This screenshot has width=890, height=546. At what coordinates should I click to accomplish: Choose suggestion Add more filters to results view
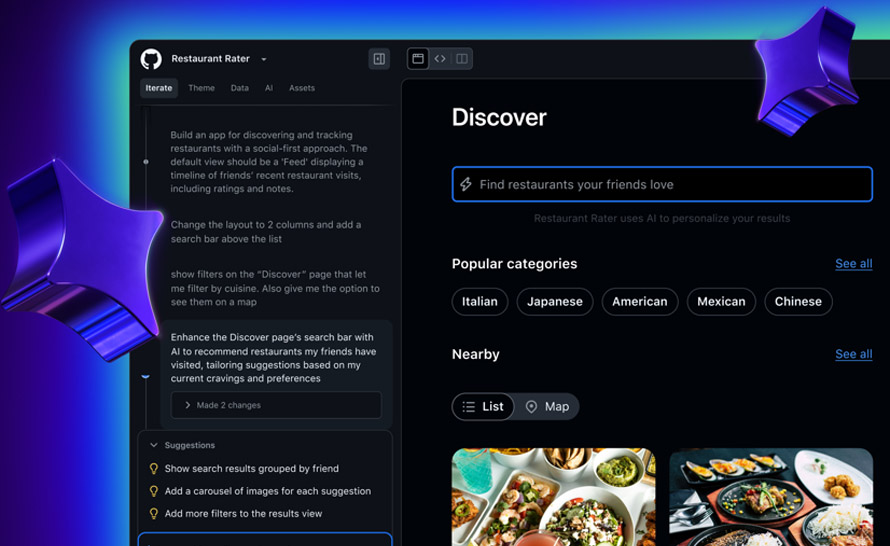coord(243,514)
